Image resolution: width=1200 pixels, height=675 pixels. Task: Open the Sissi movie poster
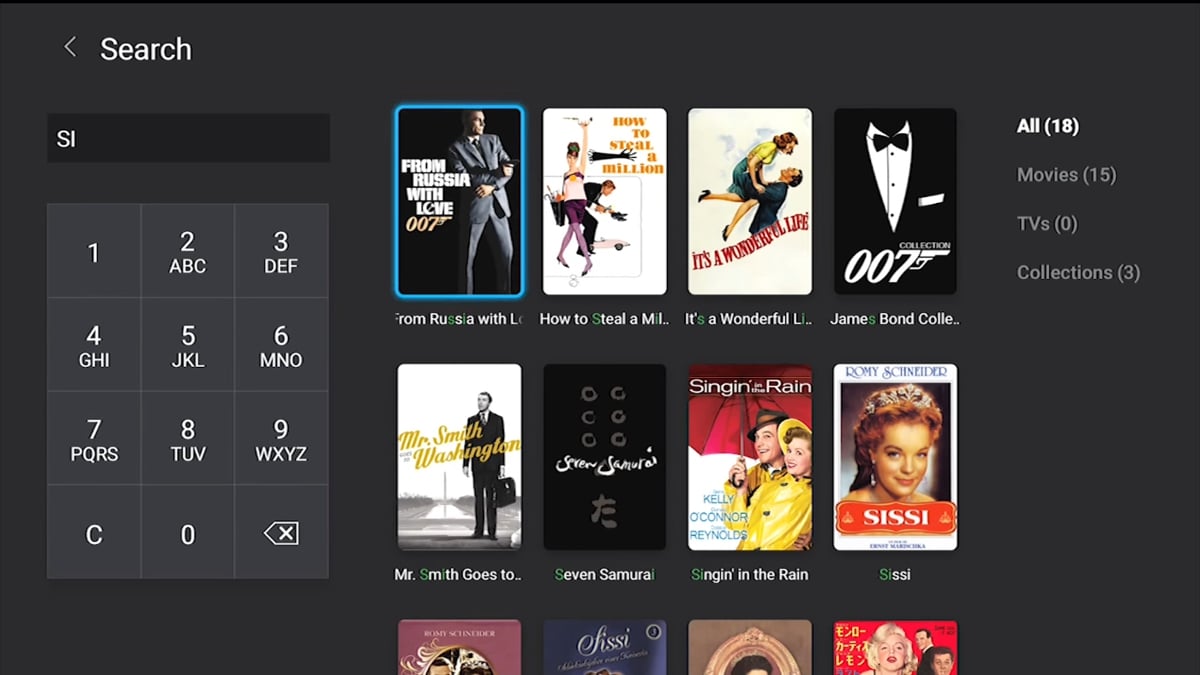(895, 457)
